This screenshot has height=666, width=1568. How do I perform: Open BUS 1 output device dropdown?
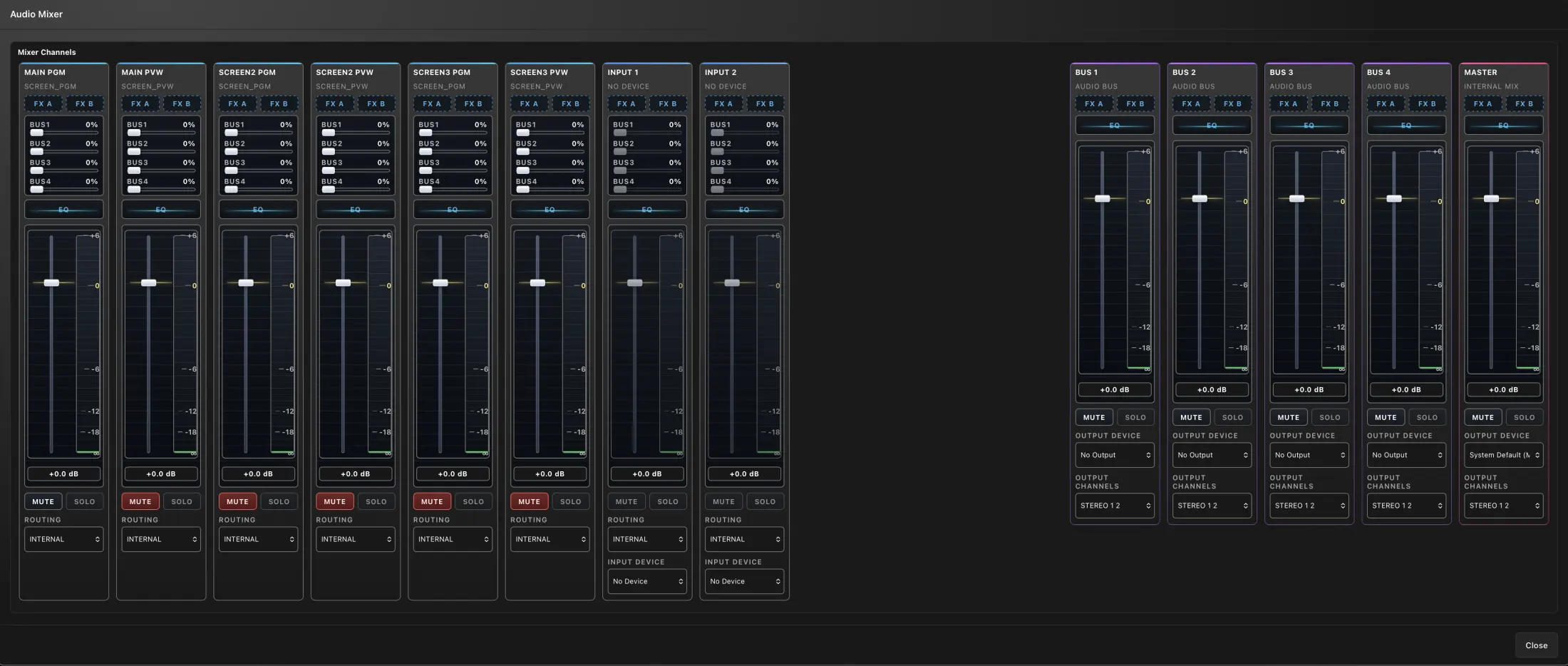pyautogui.click(x=1115, y=455)
